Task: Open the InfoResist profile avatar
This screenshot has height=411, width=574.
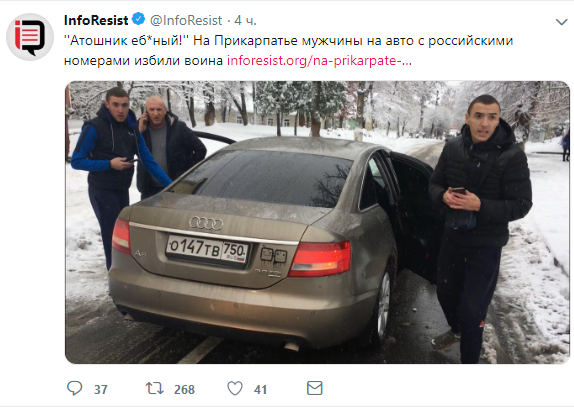Action: [x=30, y=37]
